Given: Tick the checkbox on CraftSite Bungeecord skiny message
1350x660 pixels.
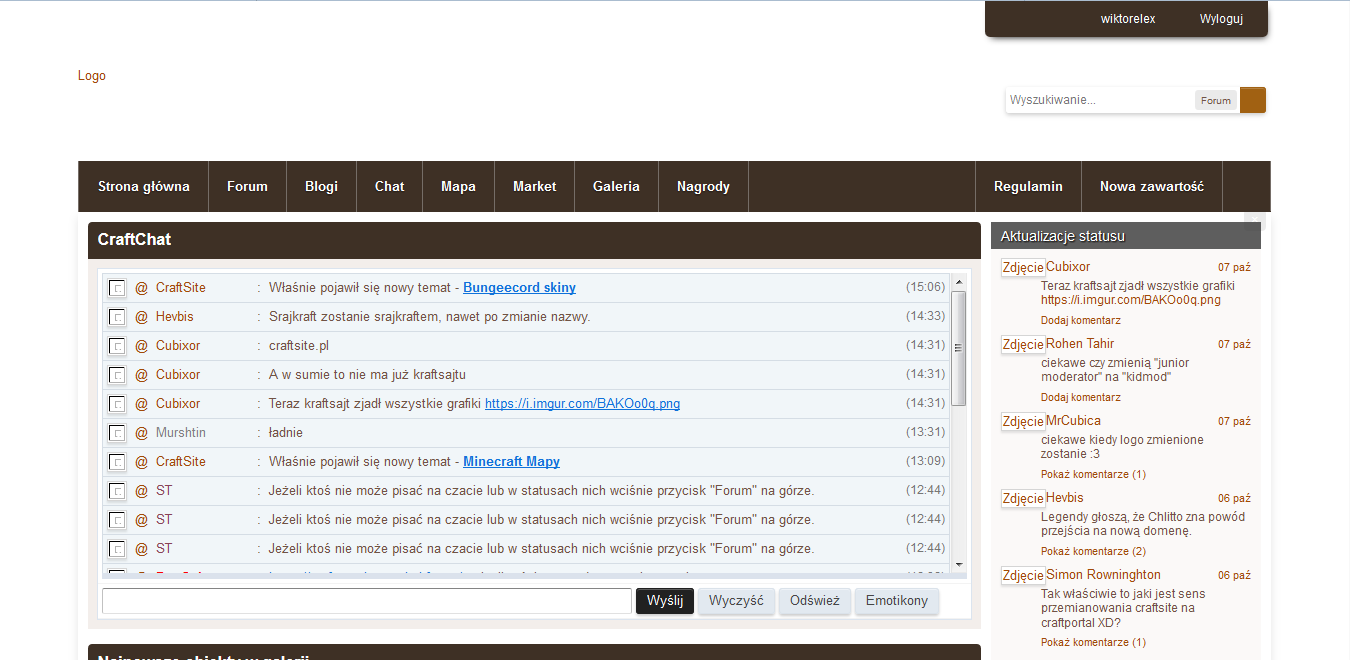Looking at the screenshot, I should coord(117,288).
